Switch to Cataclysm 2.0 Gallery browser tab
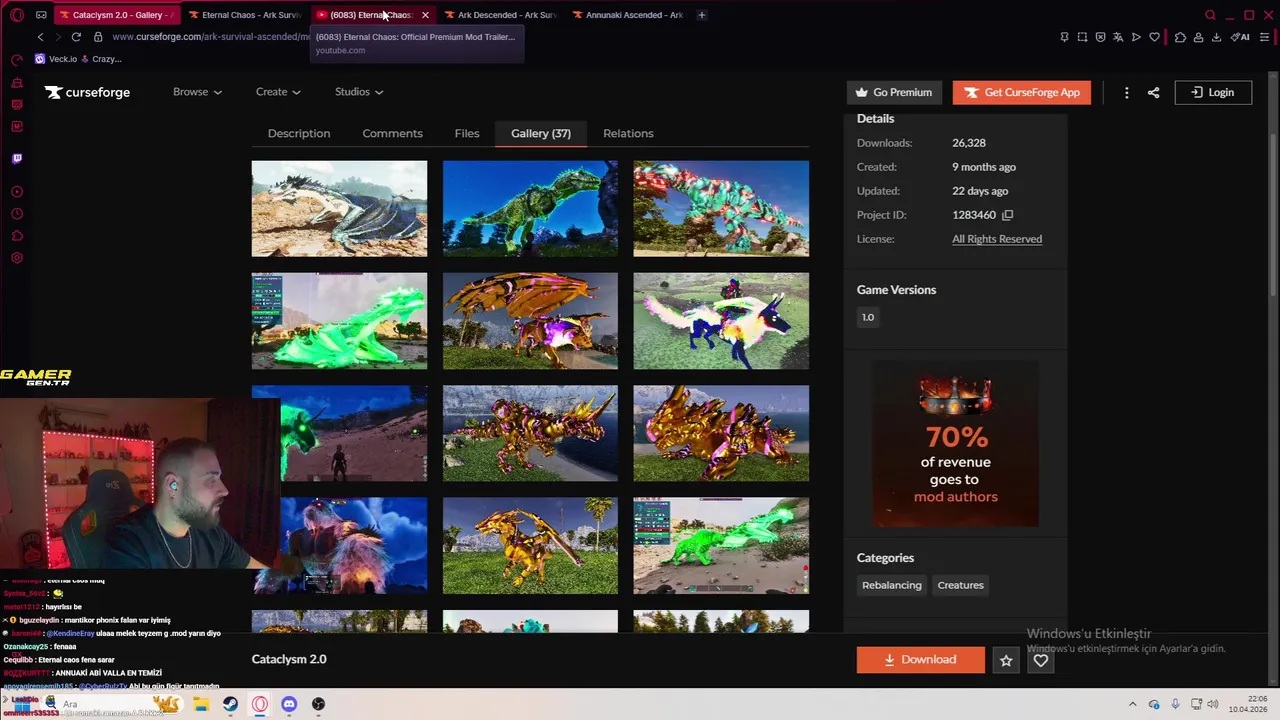This screenshot has width=1280, height=720. tap(117, 15)
